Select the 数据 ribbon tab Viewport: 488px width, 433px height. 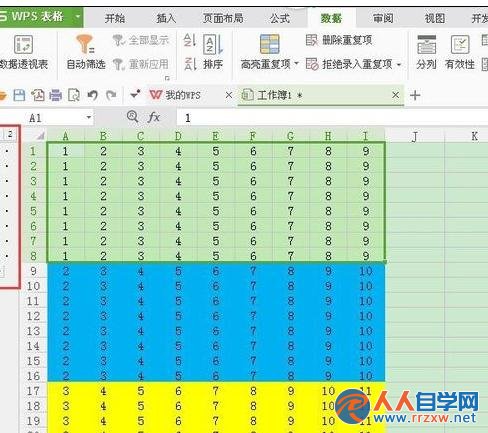coord(331,18)
